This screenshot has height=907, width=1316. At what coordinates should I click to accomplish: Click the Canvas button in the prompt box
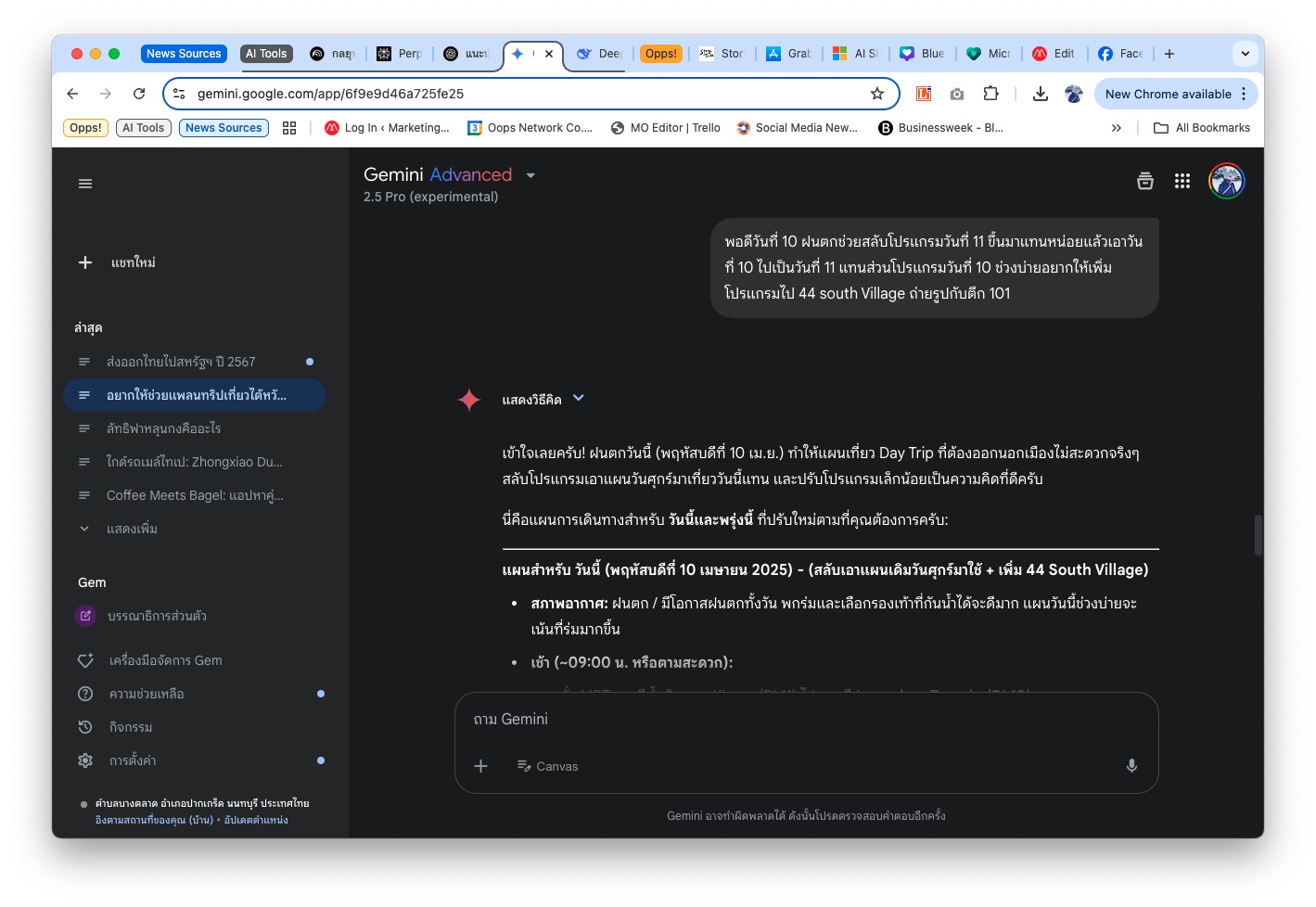tap(547, 766)
